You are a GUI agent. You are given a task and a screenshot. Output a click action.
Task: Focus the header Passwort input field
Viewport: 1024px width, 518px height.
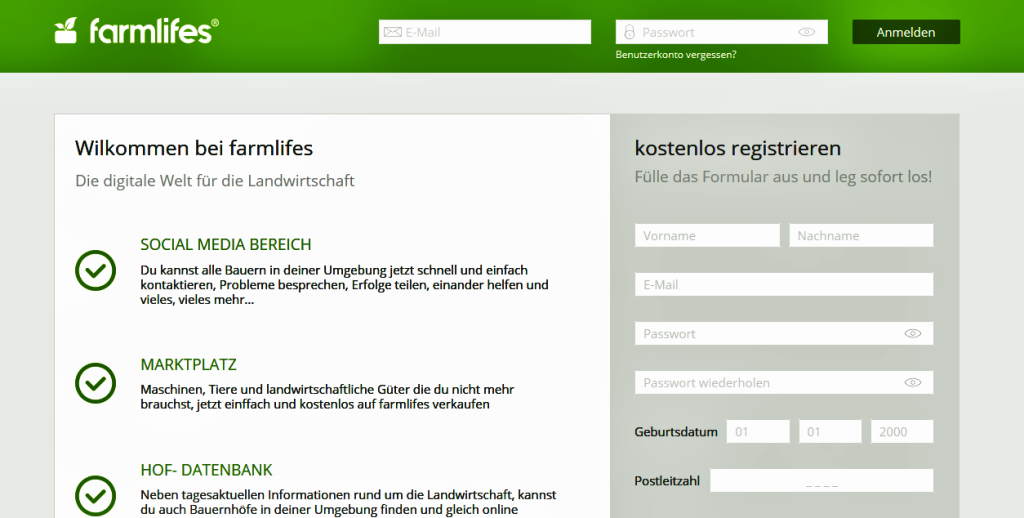(x=722, y=32)
